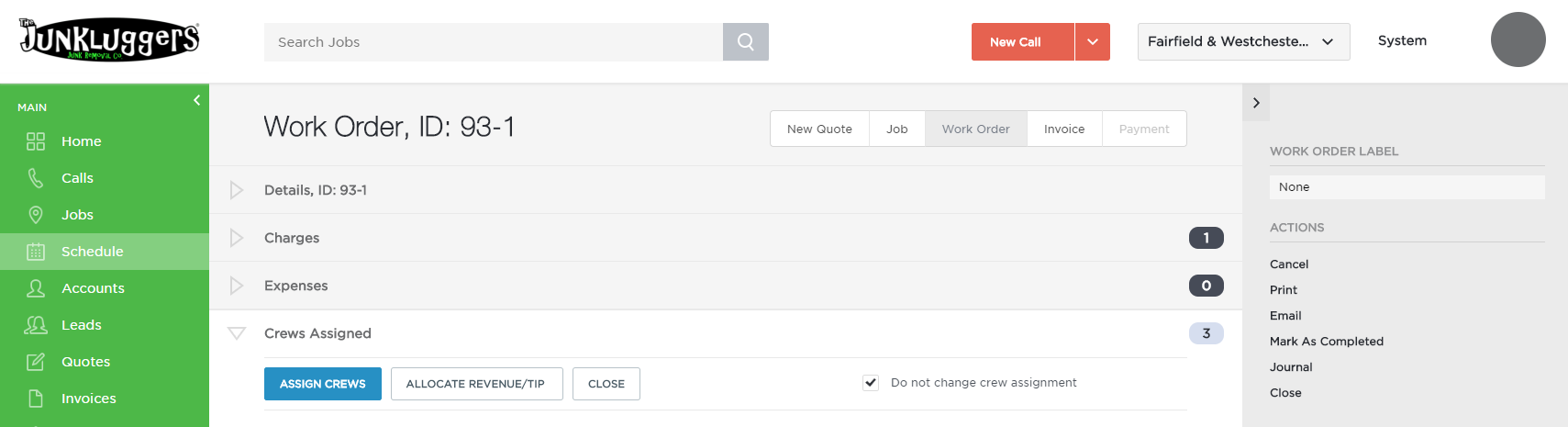Expand the Charges section
Screen dimensions: 1568x427
pos(237,238)
